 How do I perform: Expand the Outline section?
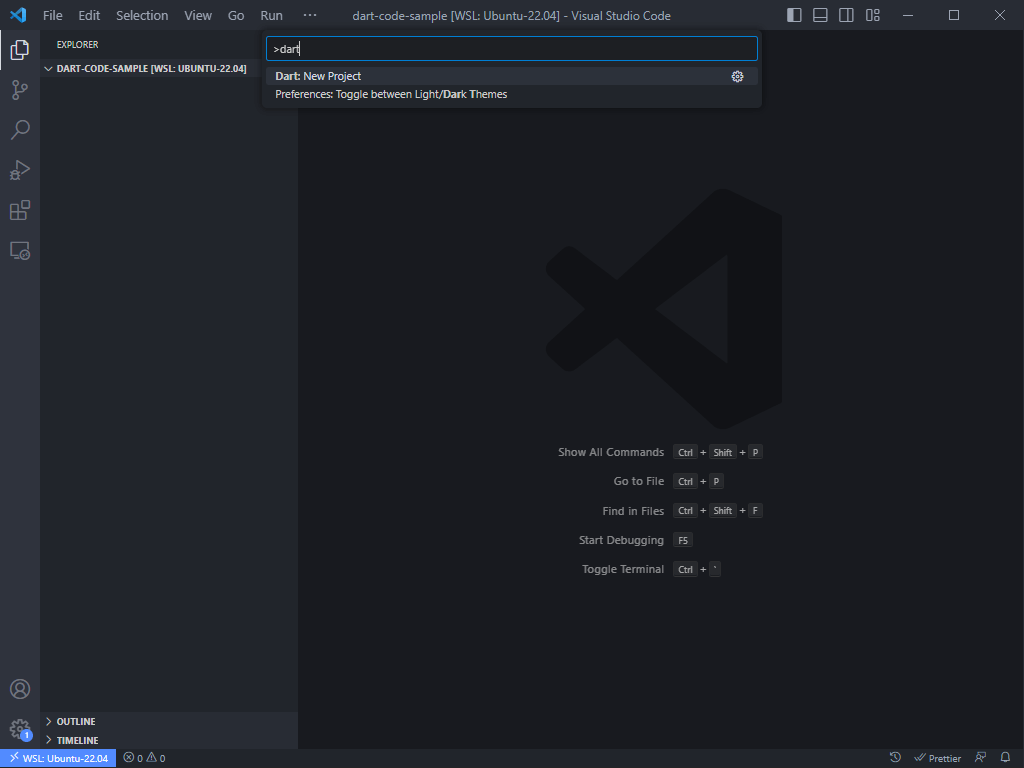tap(169, 721)
